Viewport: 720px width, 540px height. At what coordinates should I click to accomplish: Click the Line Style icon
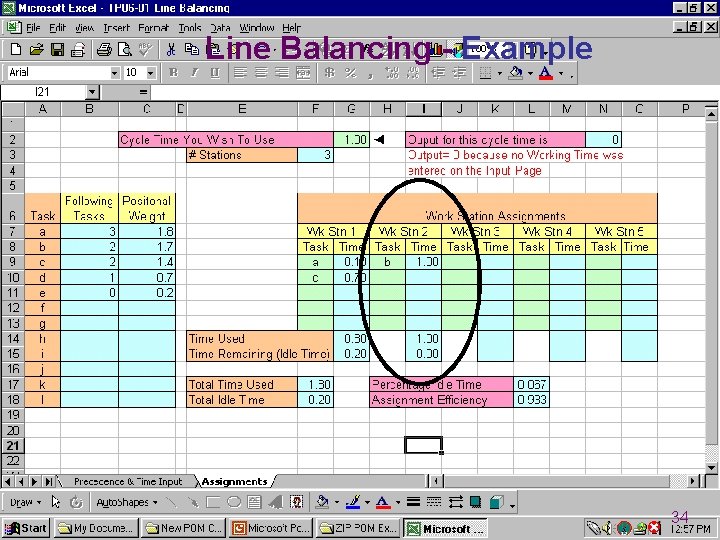tap(413, 502)
